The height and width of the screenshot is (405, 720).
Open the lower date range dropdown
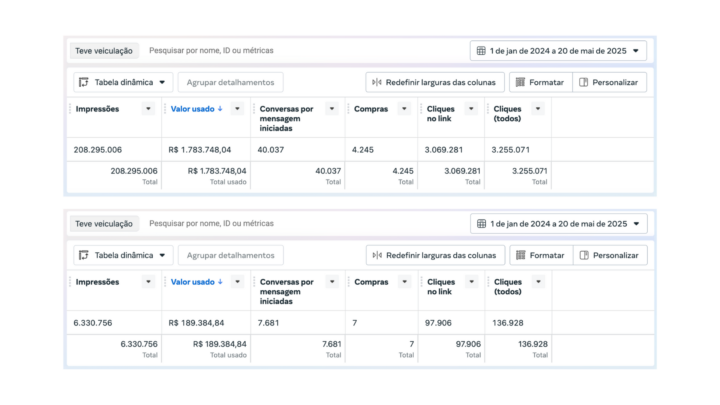click(x=559, y=223)
